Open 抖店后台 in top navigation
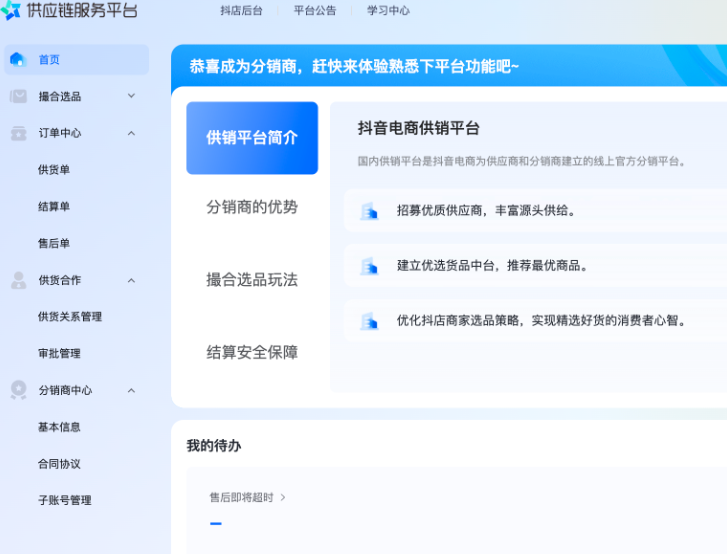Viewport: 727px width, 554px height. tap(241, 11)
